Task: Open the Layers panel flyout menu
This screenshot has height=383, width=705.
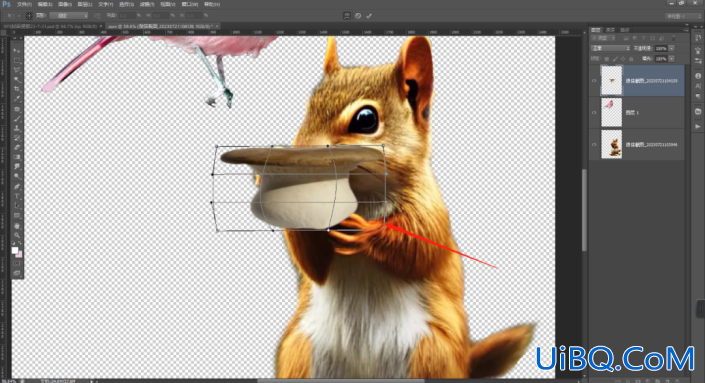Action: (x=686, y=30)
